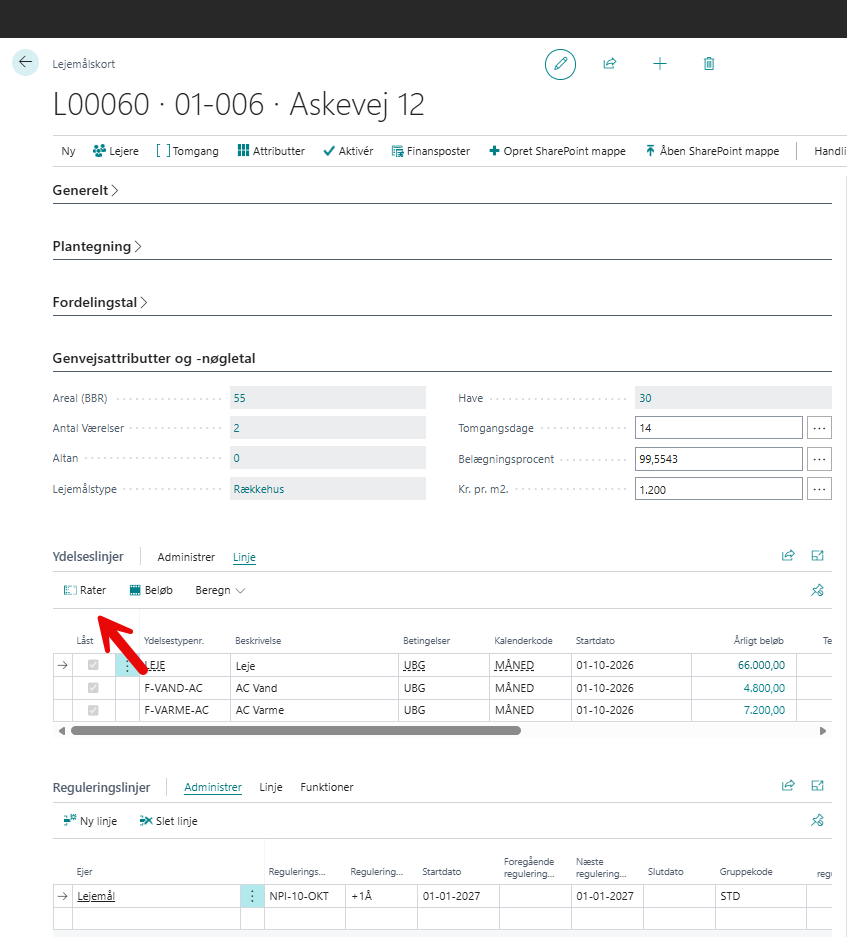
Task: Open Finansposter
Action: coord(431,151)
